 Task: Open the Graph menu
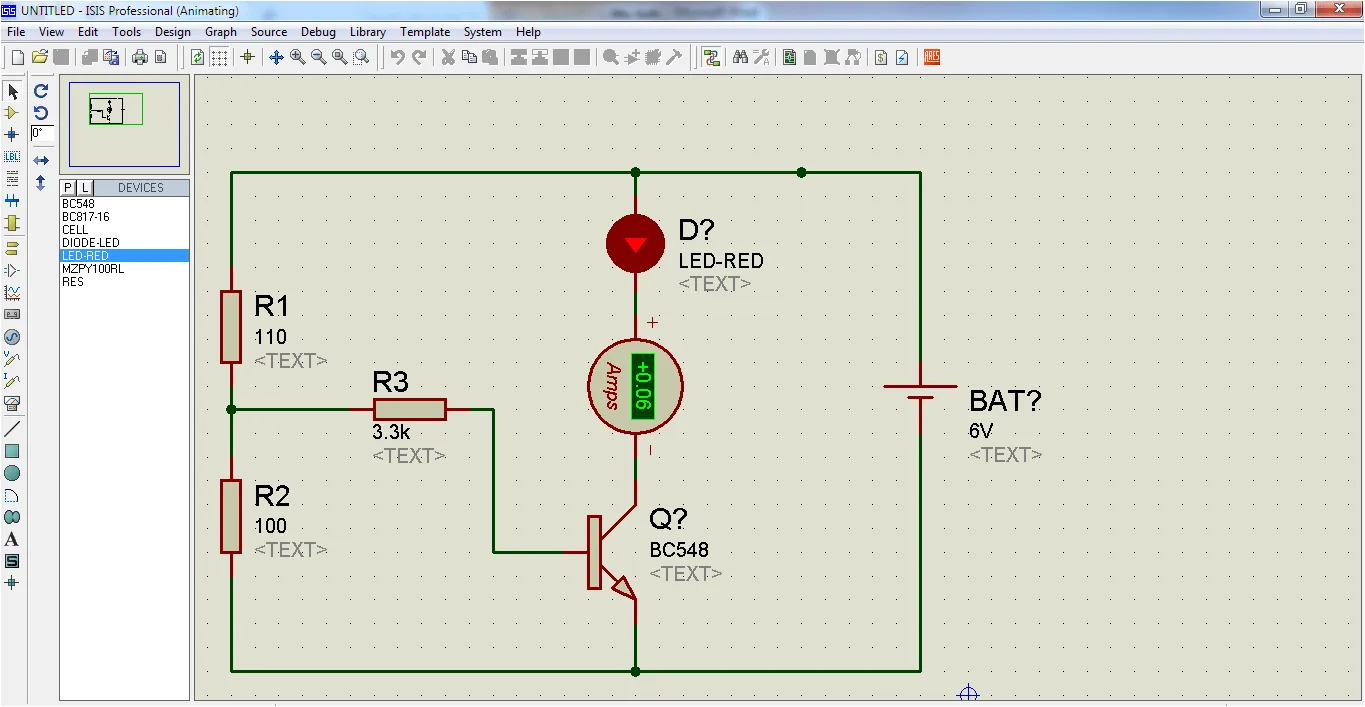[x=221, y=32]
